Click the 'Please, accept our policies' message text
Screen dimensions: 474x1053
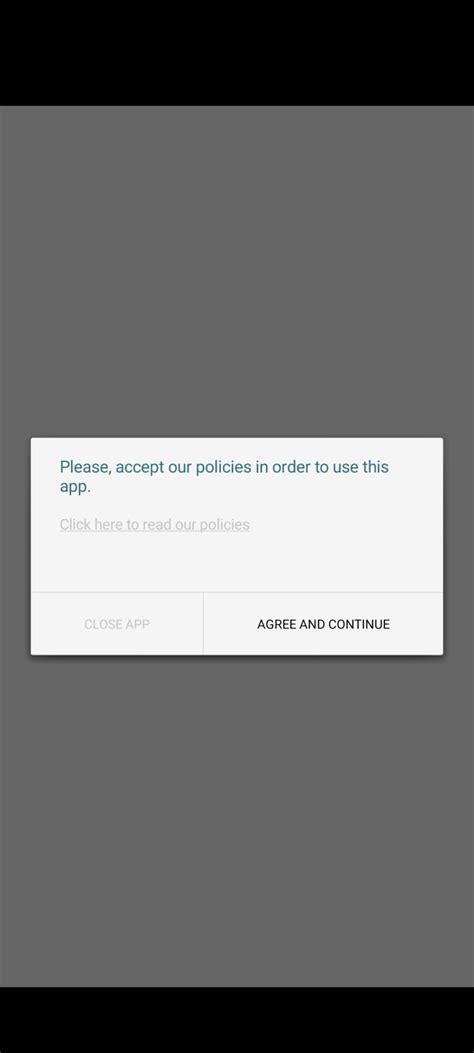[x=224, y=476]
